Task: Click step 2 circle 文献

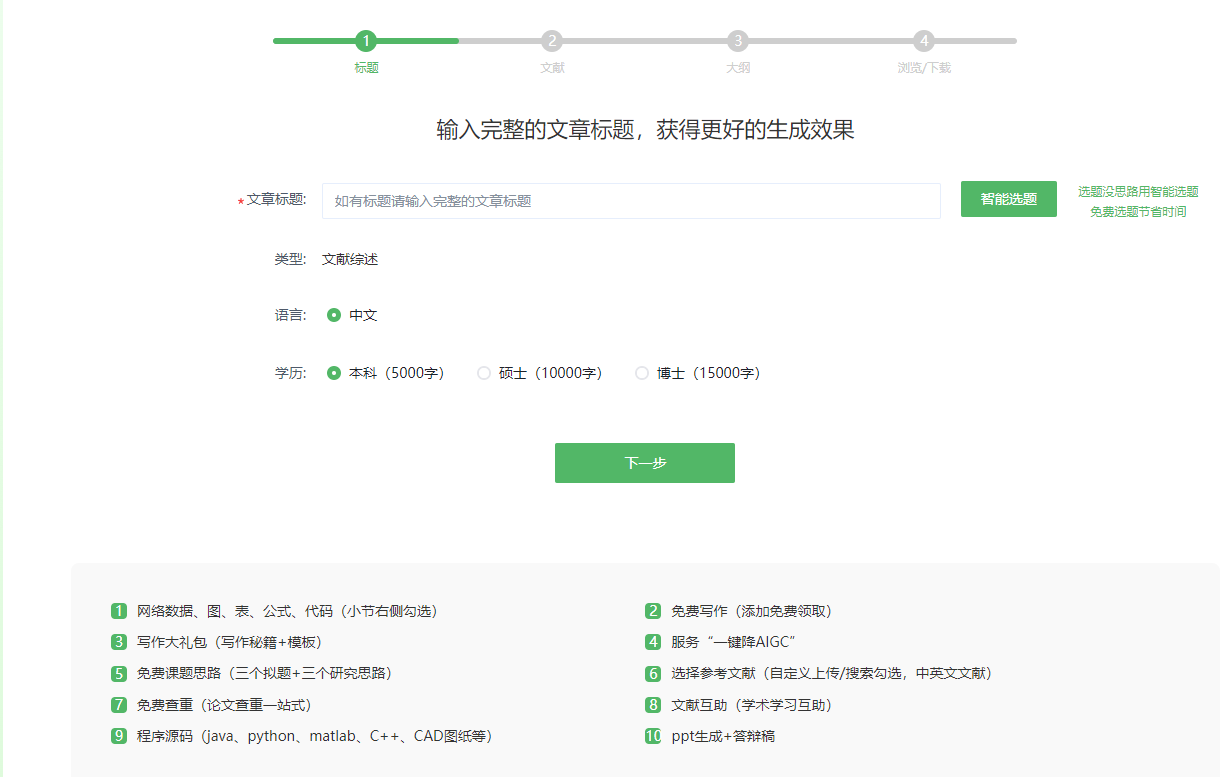Action: (552, 41)
